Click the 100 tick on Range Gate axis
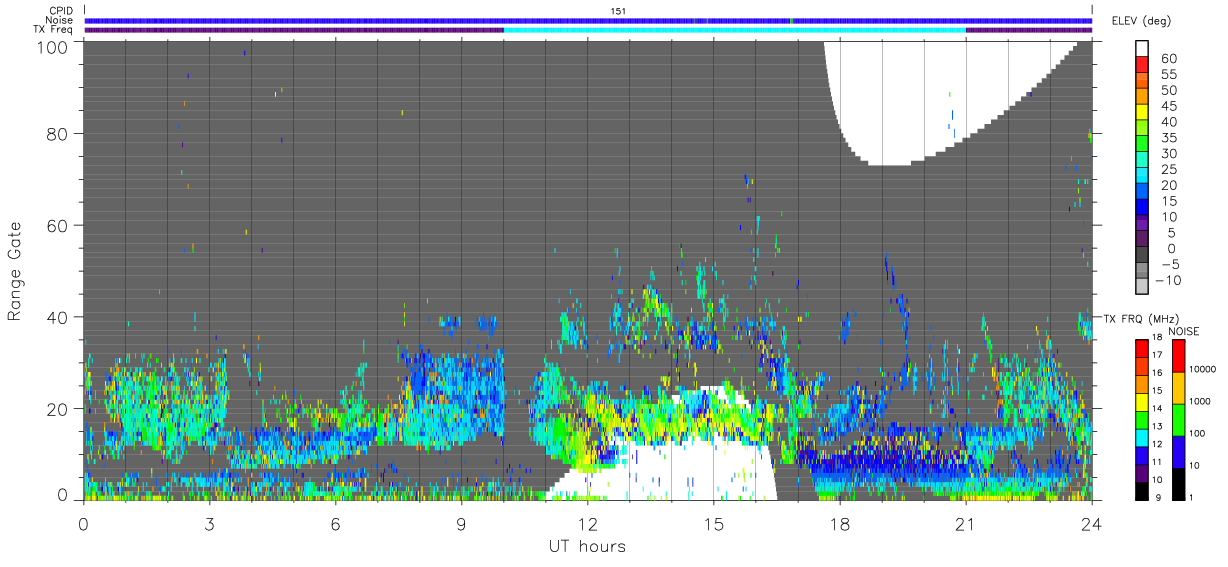The image size is (1228, 567). (53, 46)
